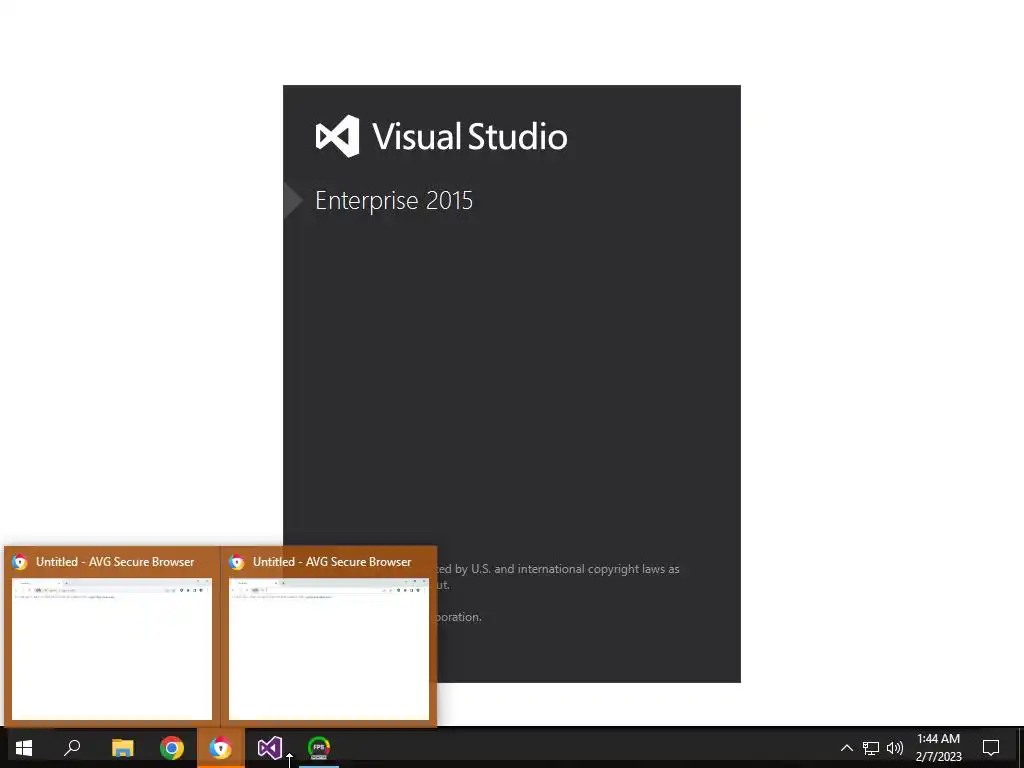Click the AVG Secure Browser taskbar icon
1024x768 pixels.
[221, 747]
